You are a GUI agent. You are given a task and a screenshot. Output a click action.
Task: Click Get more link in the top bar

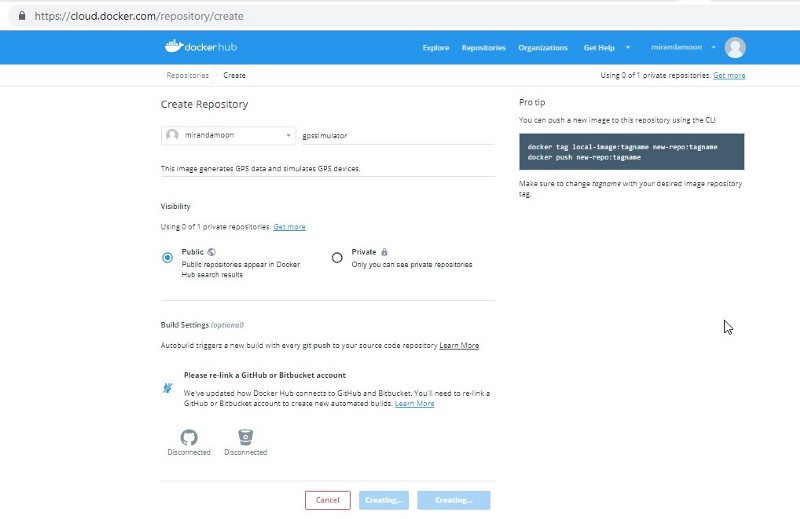tap(729, 76)
